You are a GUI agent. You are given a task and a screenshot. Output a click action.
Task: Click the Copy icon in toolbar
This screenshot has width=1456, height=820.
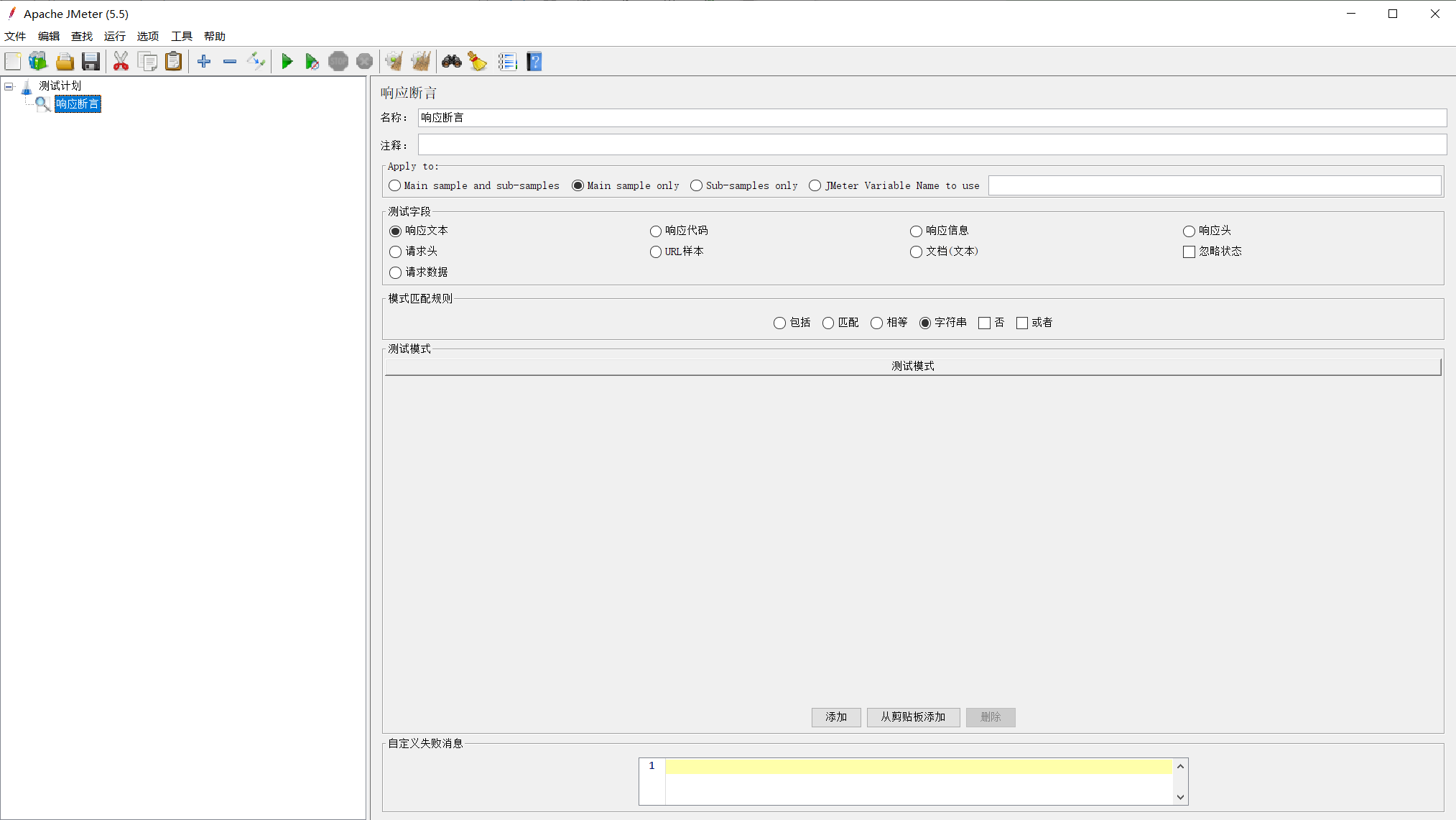pos(147,62)
